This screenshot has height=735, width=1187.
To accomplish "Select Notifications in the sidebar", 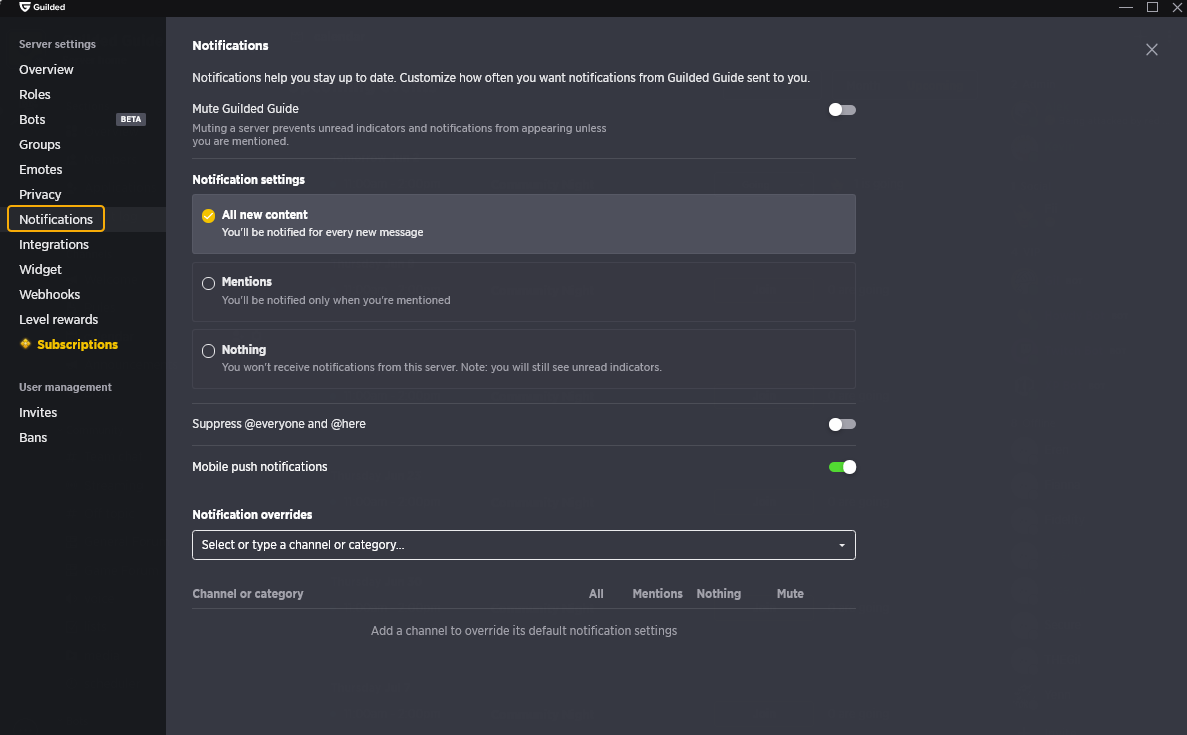I will point(56,220).
